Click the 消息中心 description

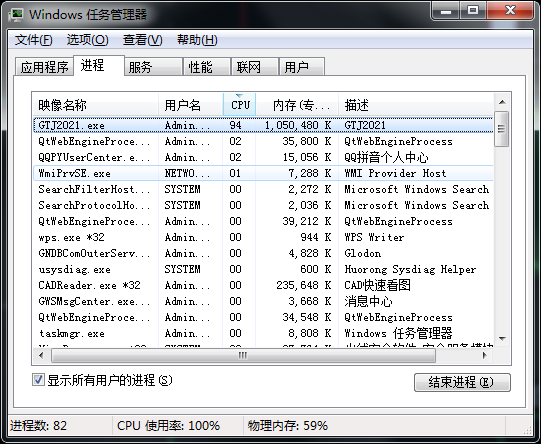point(368,301)
